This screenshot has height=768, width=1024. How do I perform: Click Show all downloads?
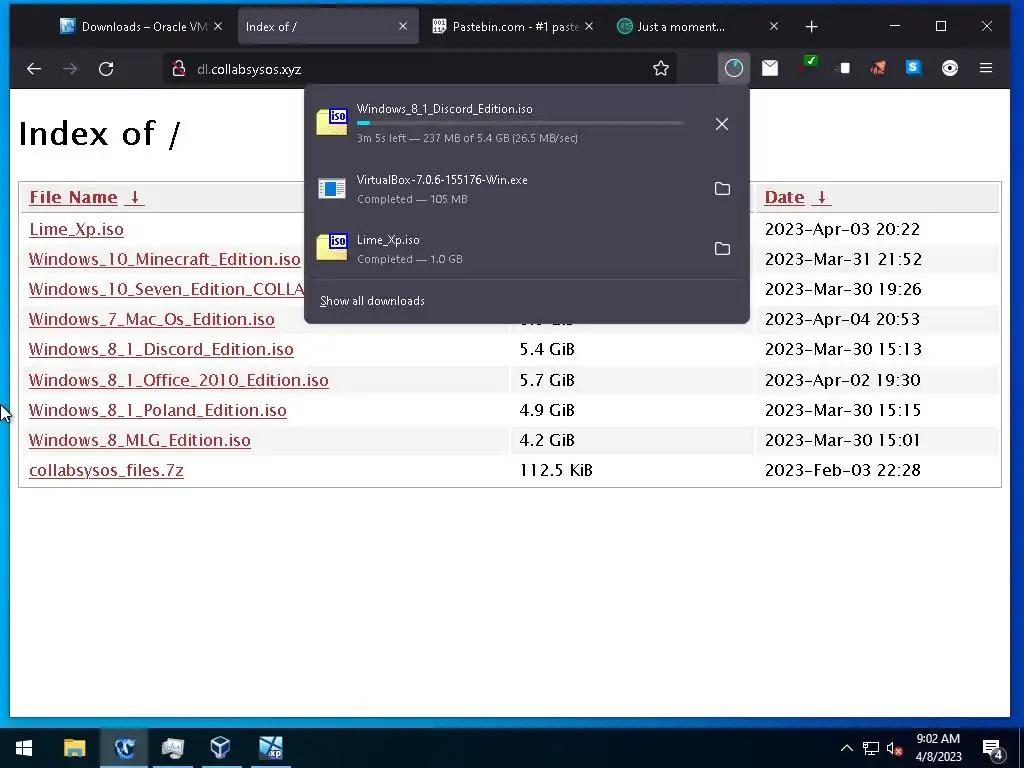pyautogui.click(x=372, y=301)
